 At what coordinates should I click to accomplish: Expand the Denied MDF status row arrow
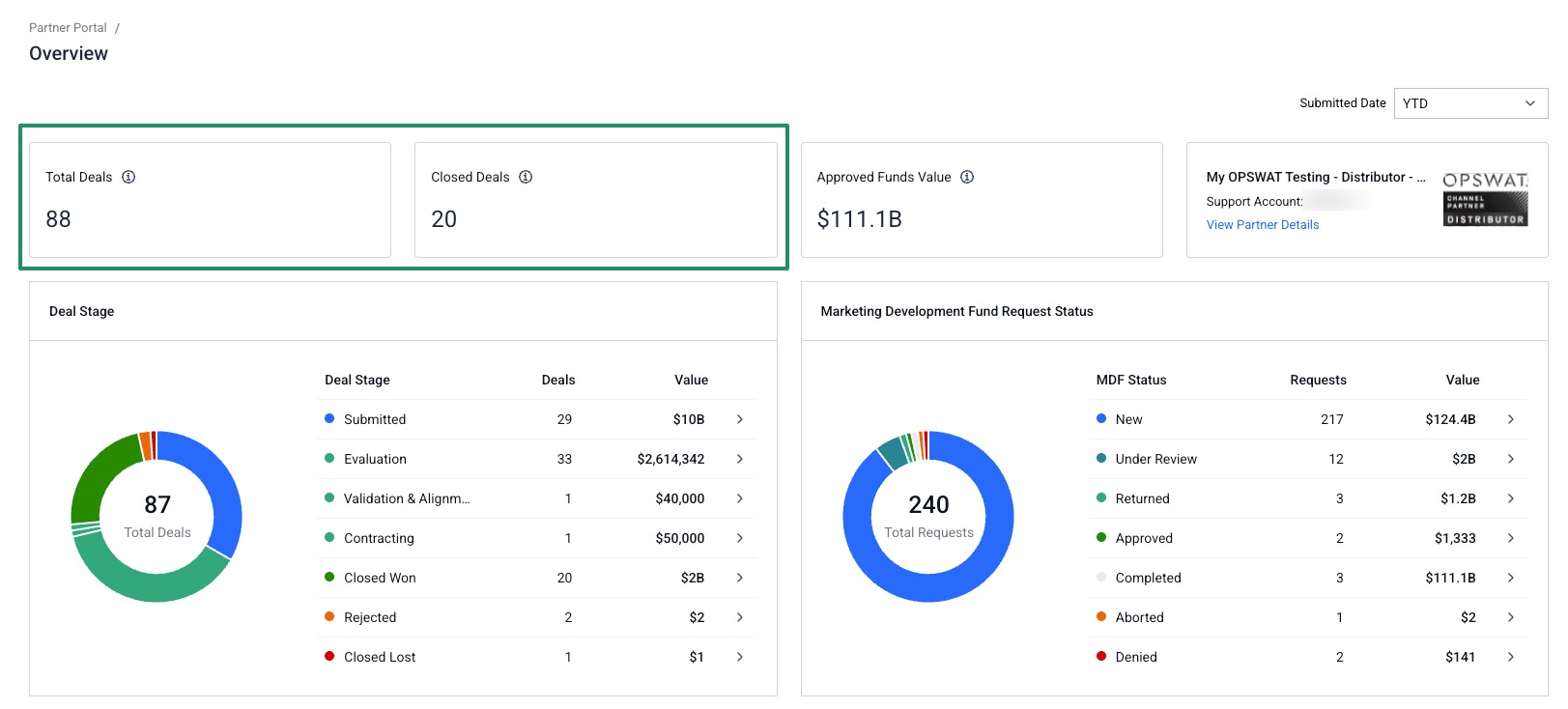(x=1511, y=657)
